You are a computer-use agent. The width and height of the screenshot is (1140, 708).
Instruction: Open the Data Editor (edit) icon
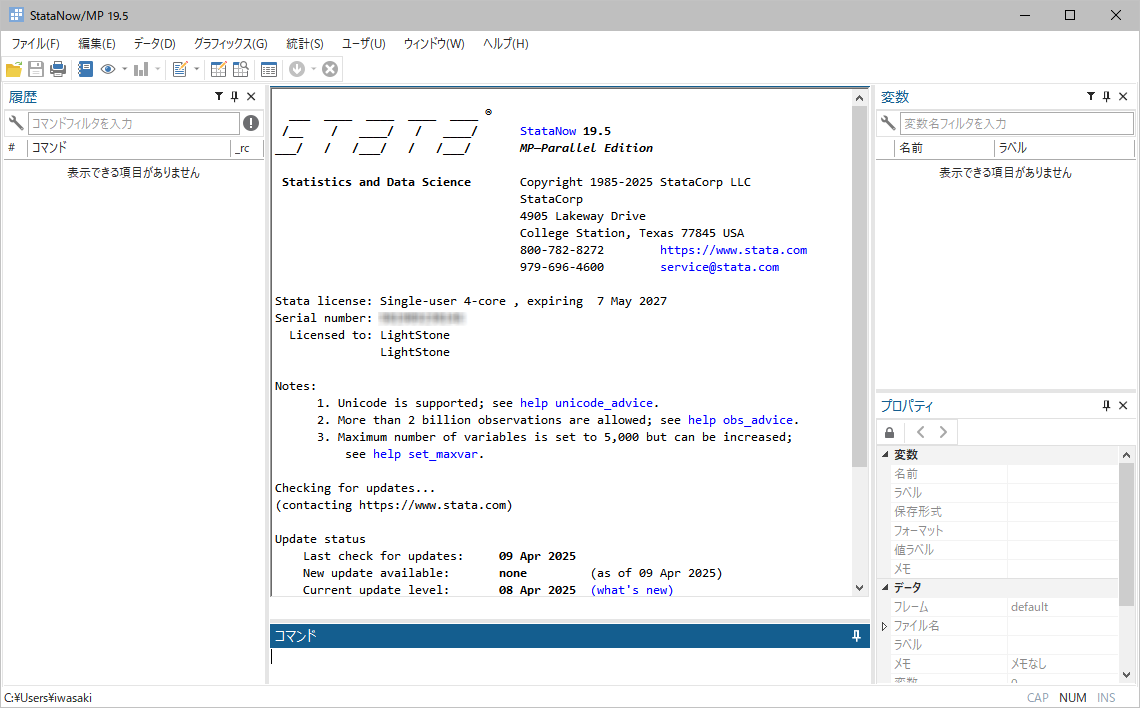coord(218,69)
